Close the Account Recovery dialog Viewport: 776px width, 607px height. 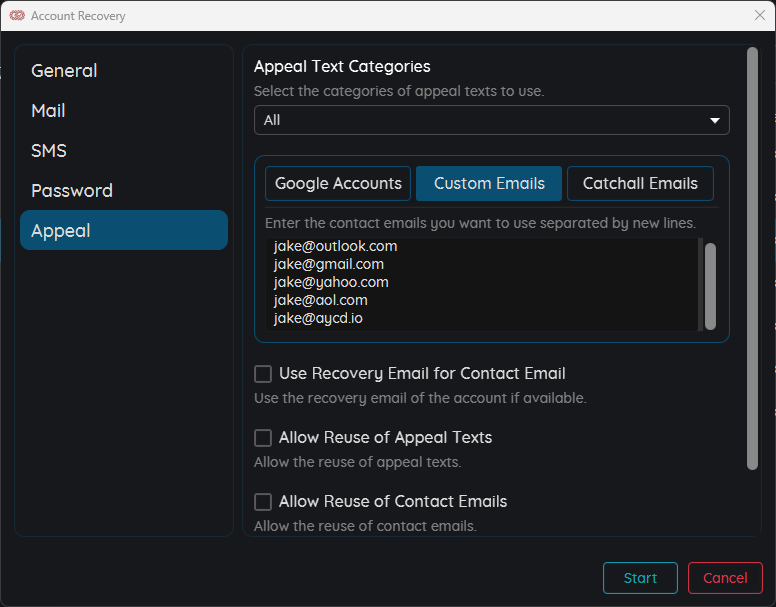coord(760,15)
